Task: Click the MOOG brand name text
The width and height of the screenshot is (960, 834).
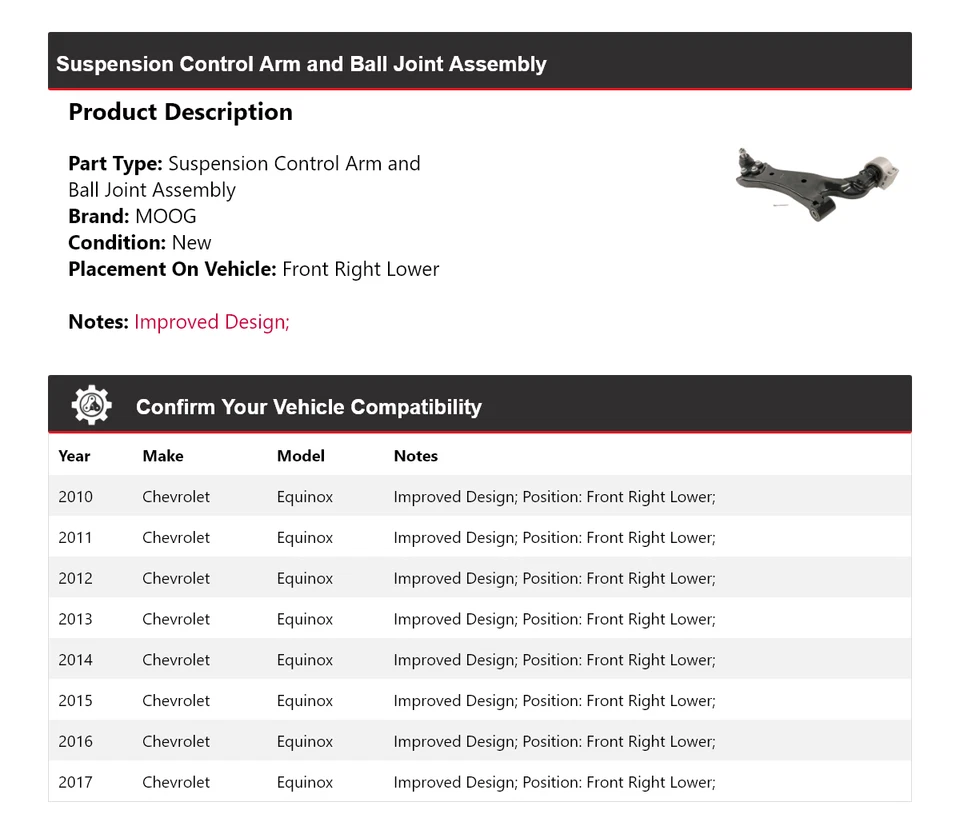Action: click(x=166, y=216)
